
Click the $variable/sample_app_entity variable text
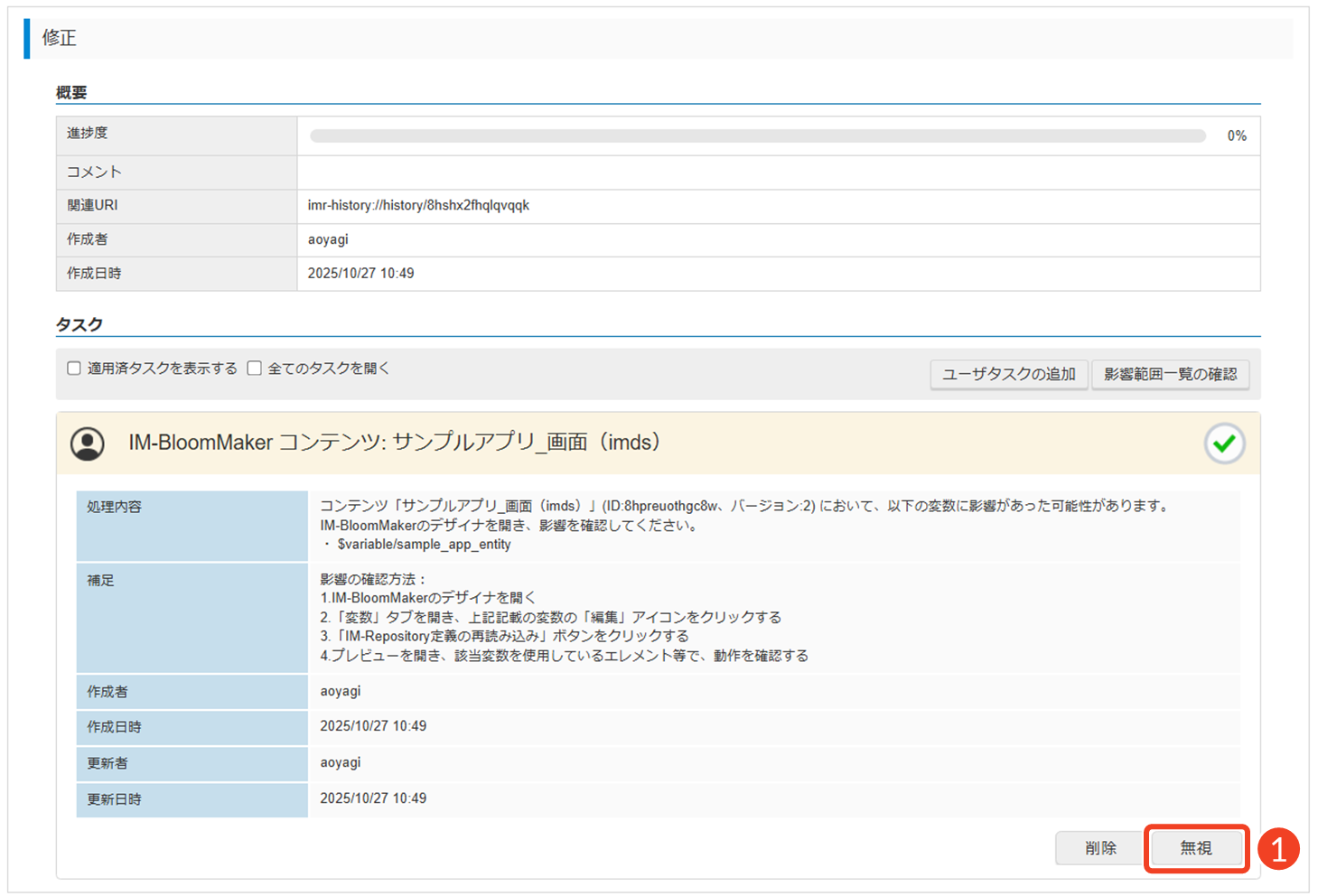[x=424, y=545]
